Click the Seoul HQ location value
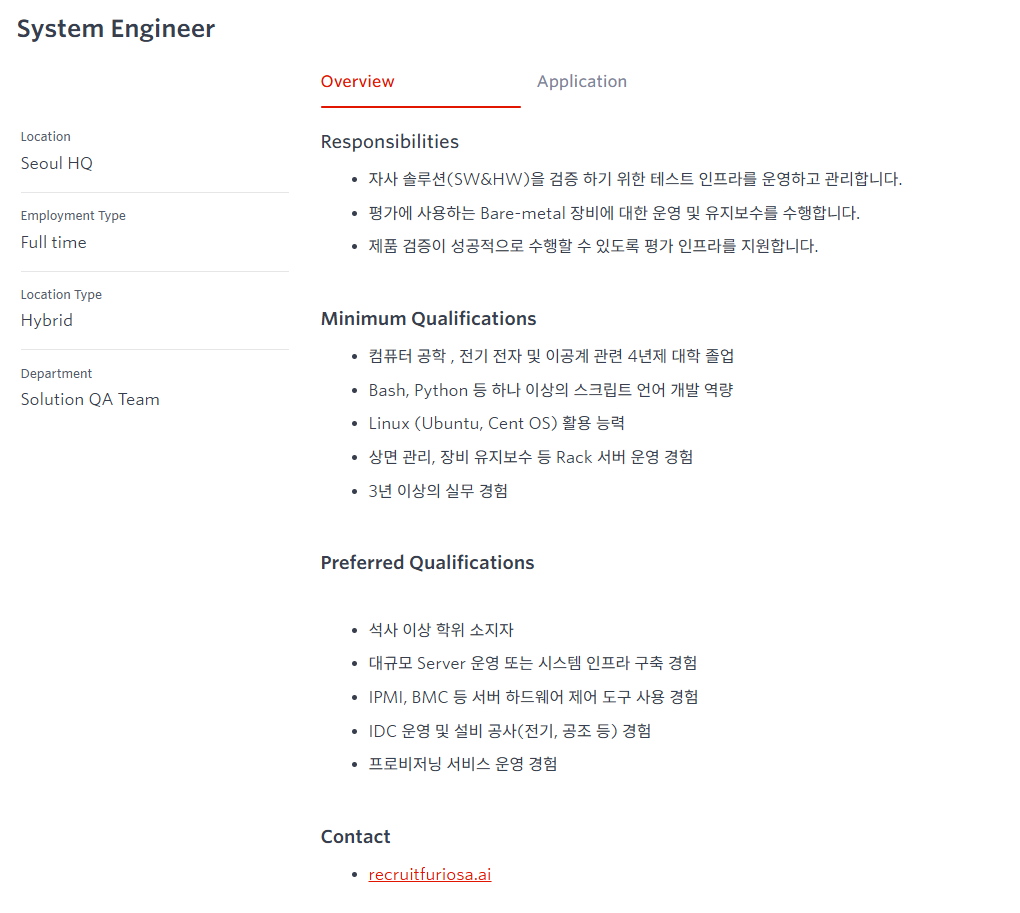This screenshot has width=1020, height=913. (x=57, y=163)
